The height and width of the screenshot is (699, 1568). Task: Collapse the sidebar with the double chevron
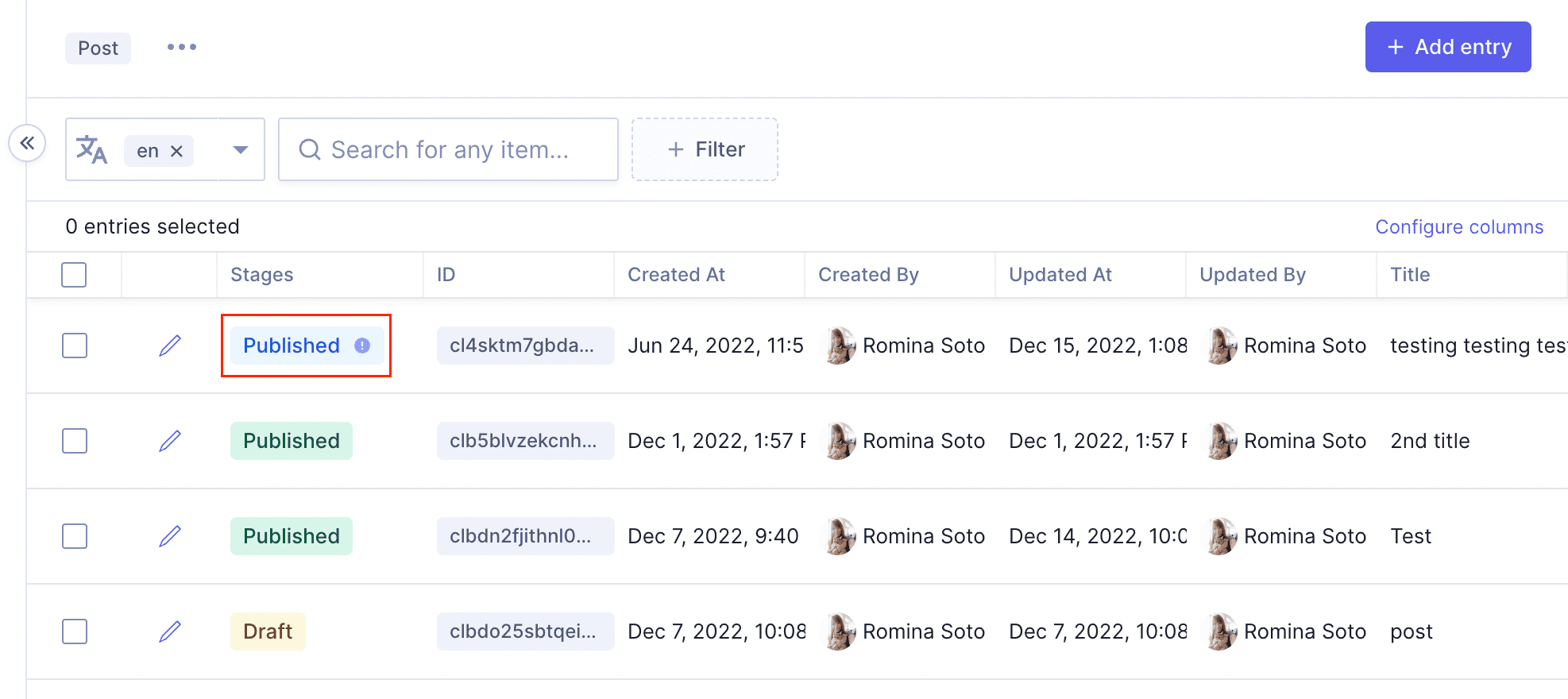point(27,143)
